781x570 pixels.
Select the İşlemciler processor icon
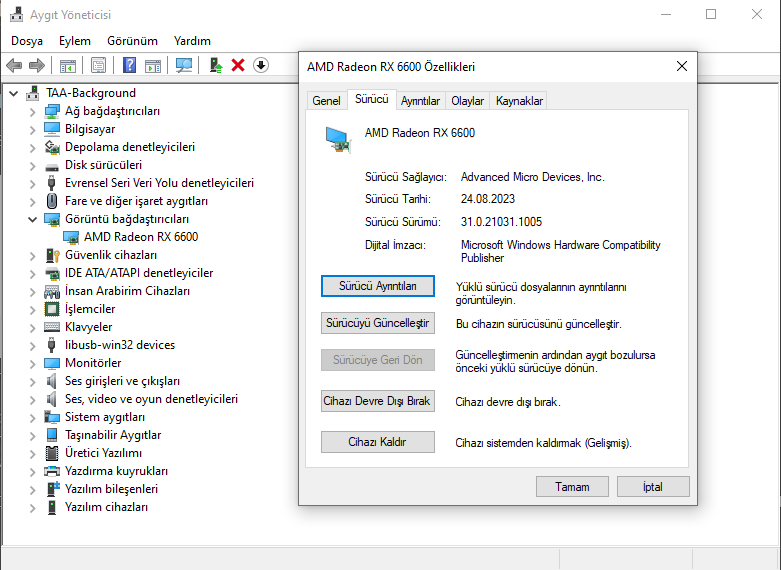[52, 309]
